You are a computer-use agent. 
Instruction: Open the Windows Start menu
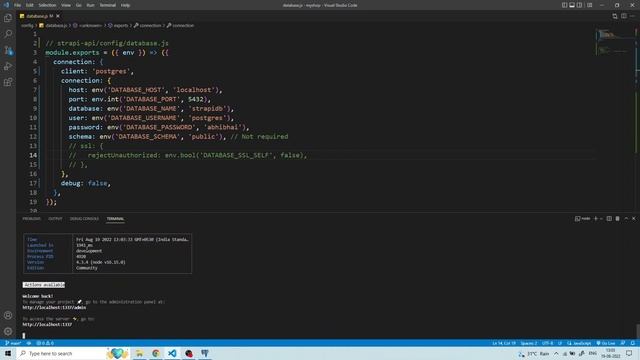pyautogui.click(x=8, y=353)
